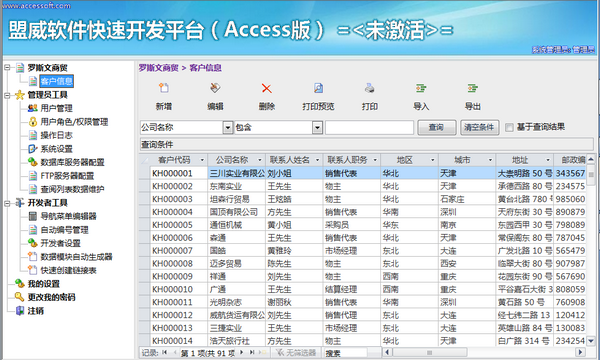Go to last record navigation button
600x360 pixels.
tap(252, 352)
